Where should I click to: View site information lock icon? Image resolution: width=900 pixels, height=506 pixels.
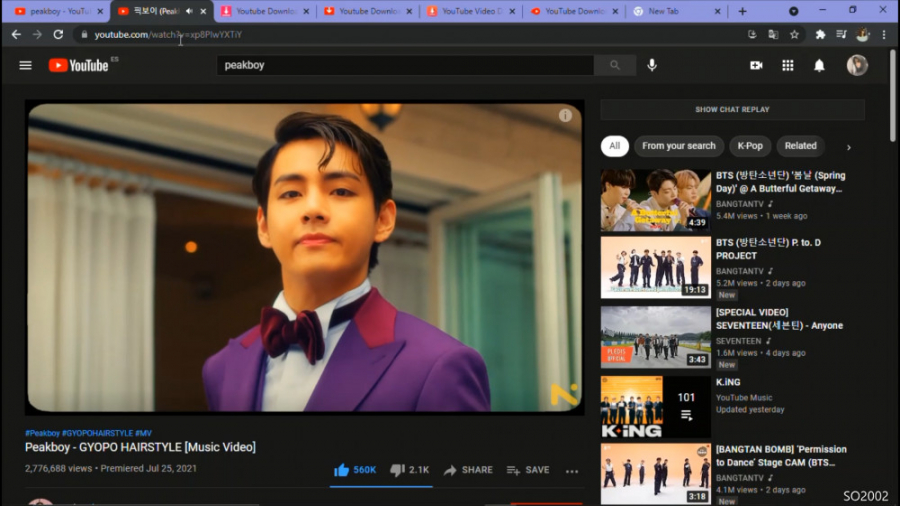point(84,34)
